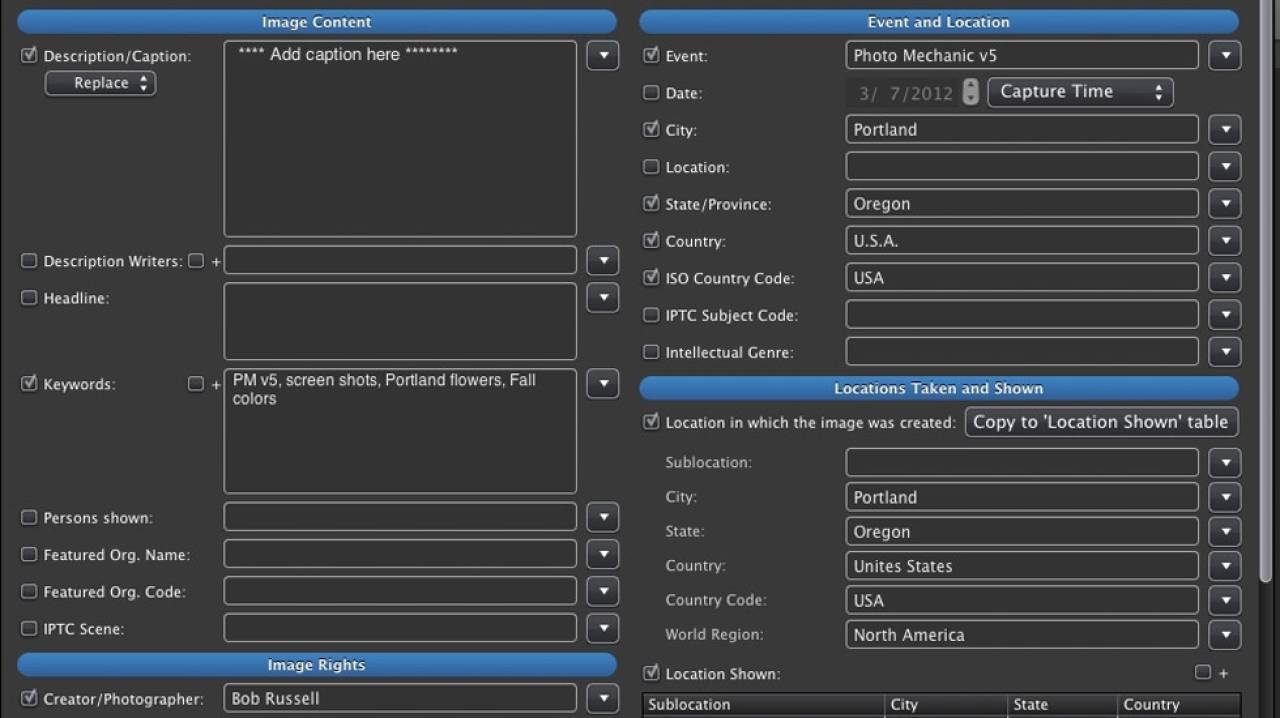The image size is (1280, 718).
Task: Open the Creator/Photographer arrow menu
Action: click(x=602, y=698)
